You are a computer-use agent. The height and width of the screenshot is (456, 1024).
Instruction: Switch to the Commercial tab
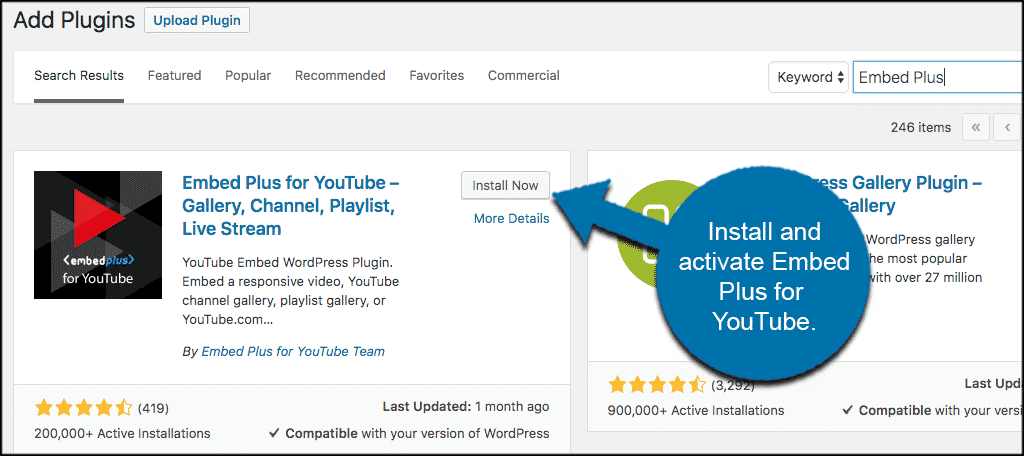pos(524,76)
